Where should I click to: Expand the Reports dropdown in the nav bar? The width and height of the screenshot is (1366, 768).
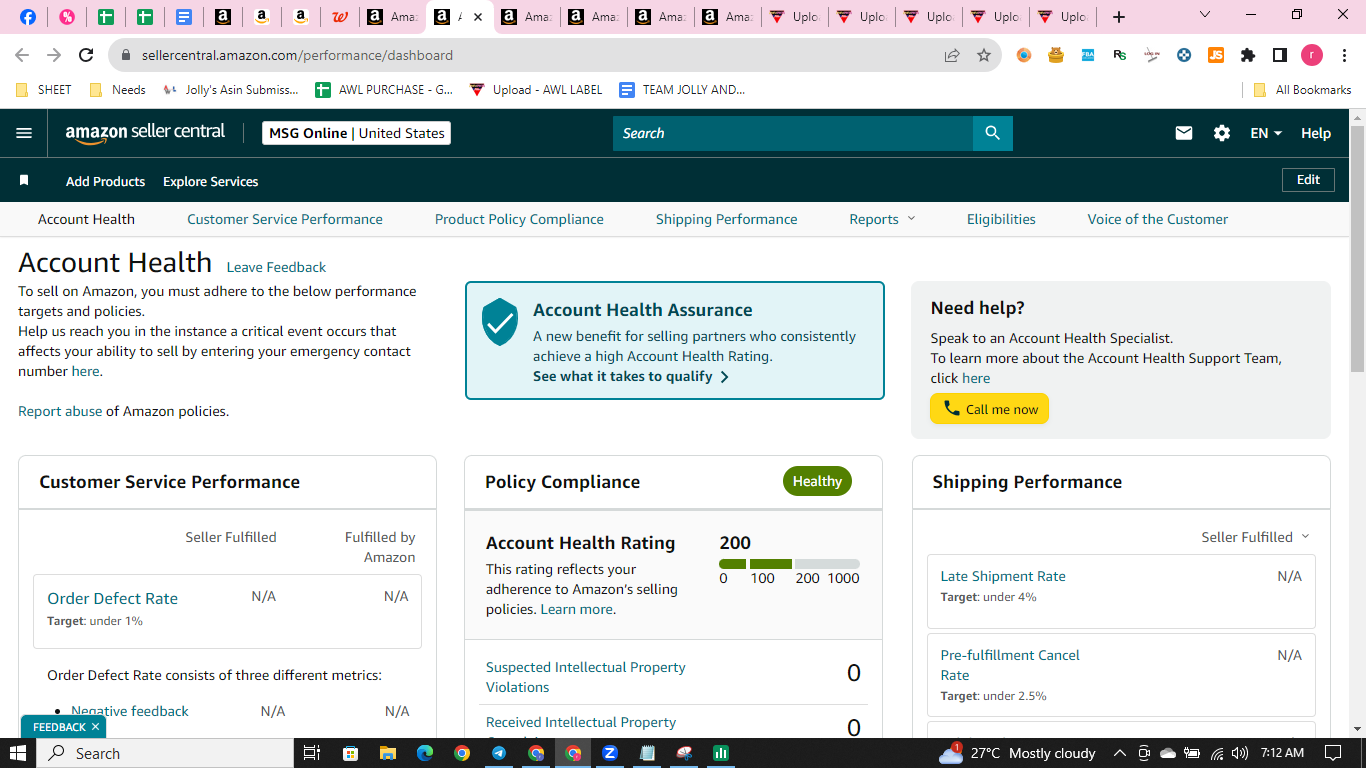click(x=882, y=219)
